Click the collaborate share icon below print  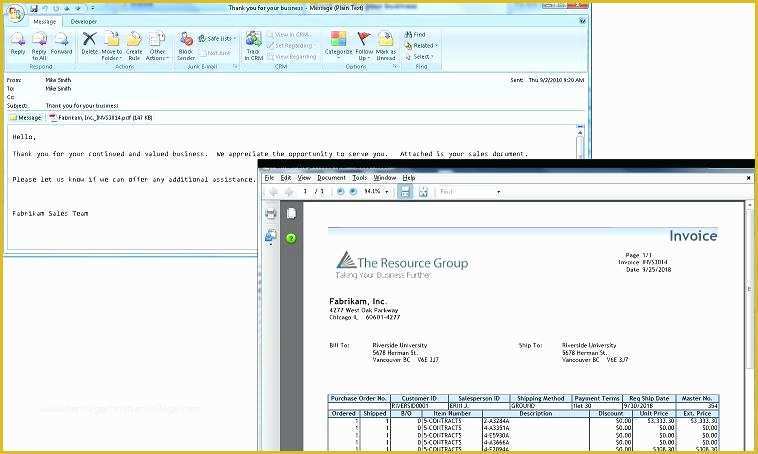coord(271,236)
